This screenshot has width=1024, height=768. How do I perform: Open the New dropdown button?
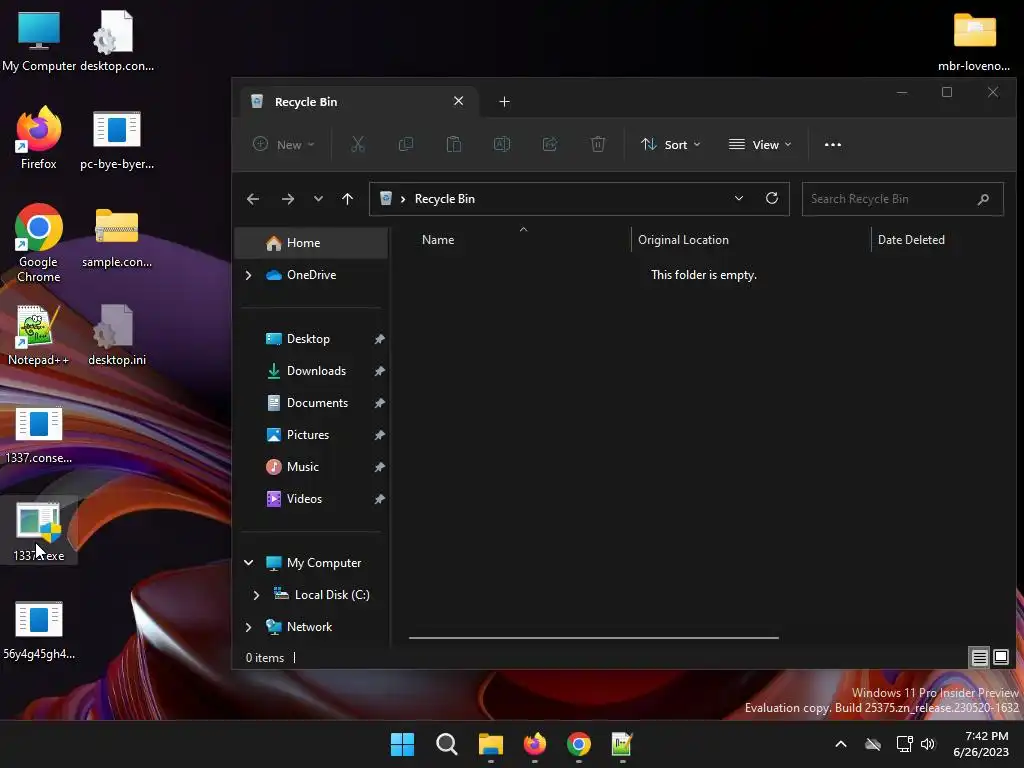click(x=283, y=144)
